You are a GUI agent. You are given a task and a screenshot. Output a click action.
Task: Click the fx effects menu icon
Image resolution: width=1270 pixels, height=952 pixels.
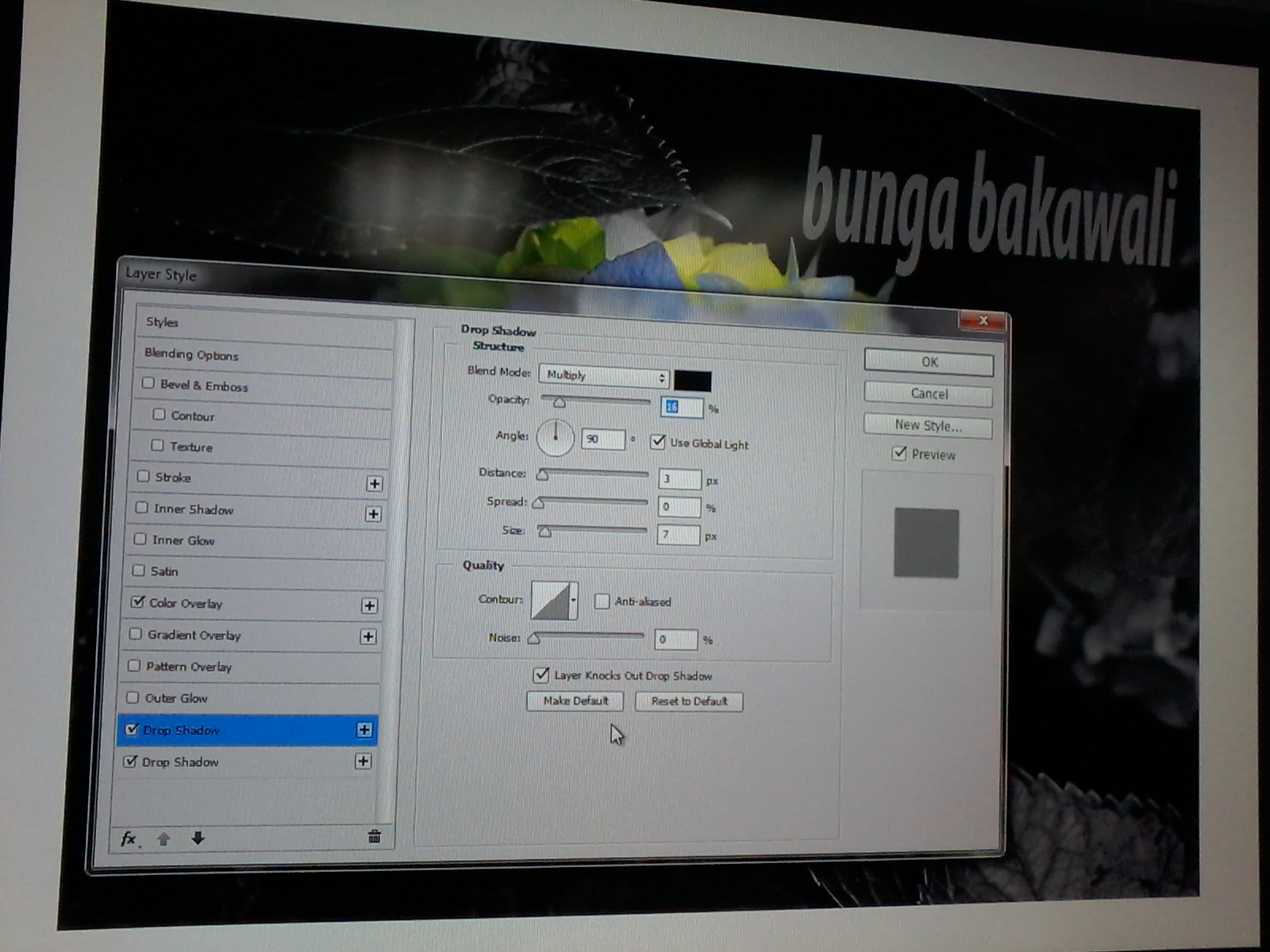tap(129, 839)
